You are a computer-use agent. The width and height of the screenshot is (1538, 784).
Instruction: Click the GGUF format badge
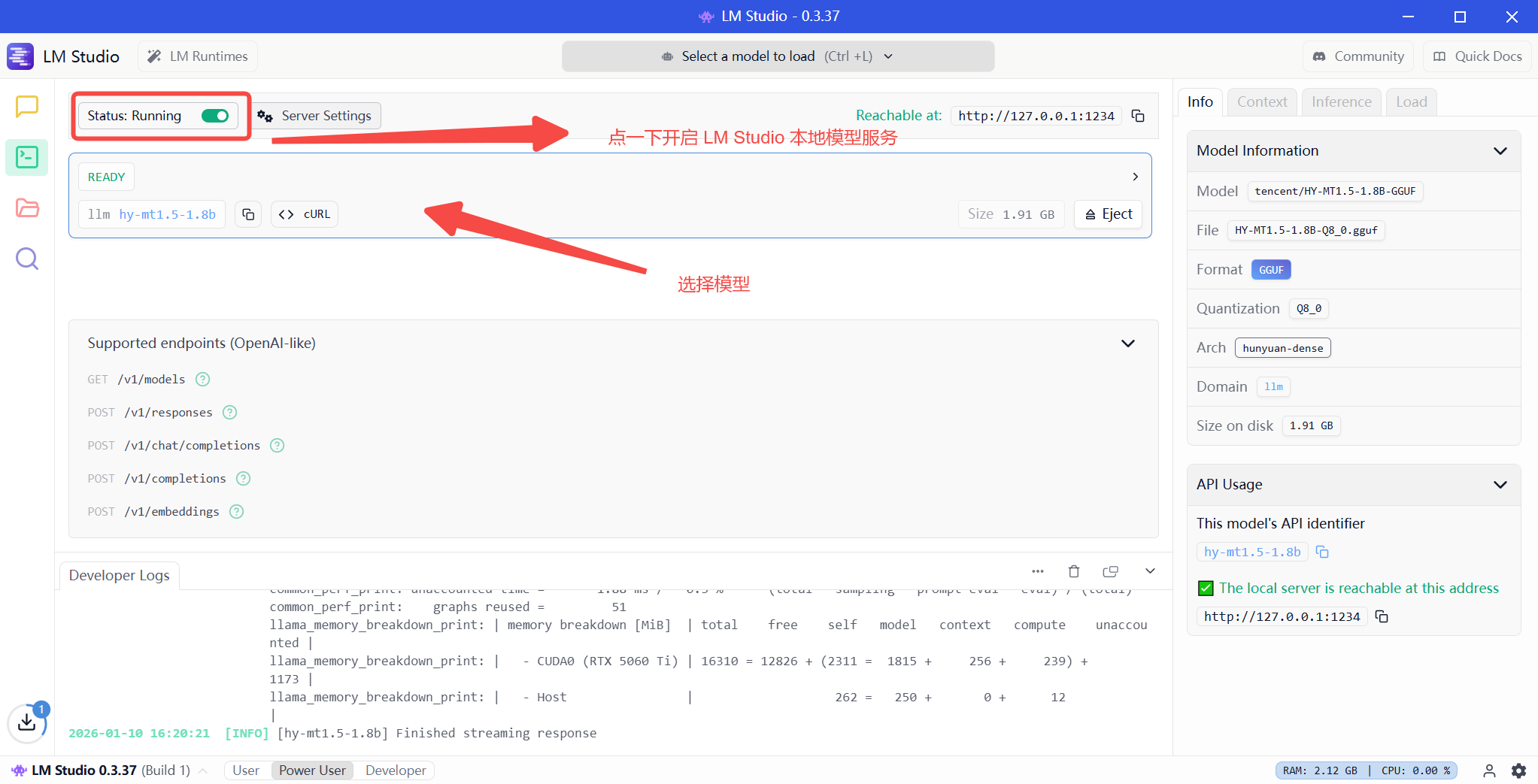click(x=1271, y=270)
